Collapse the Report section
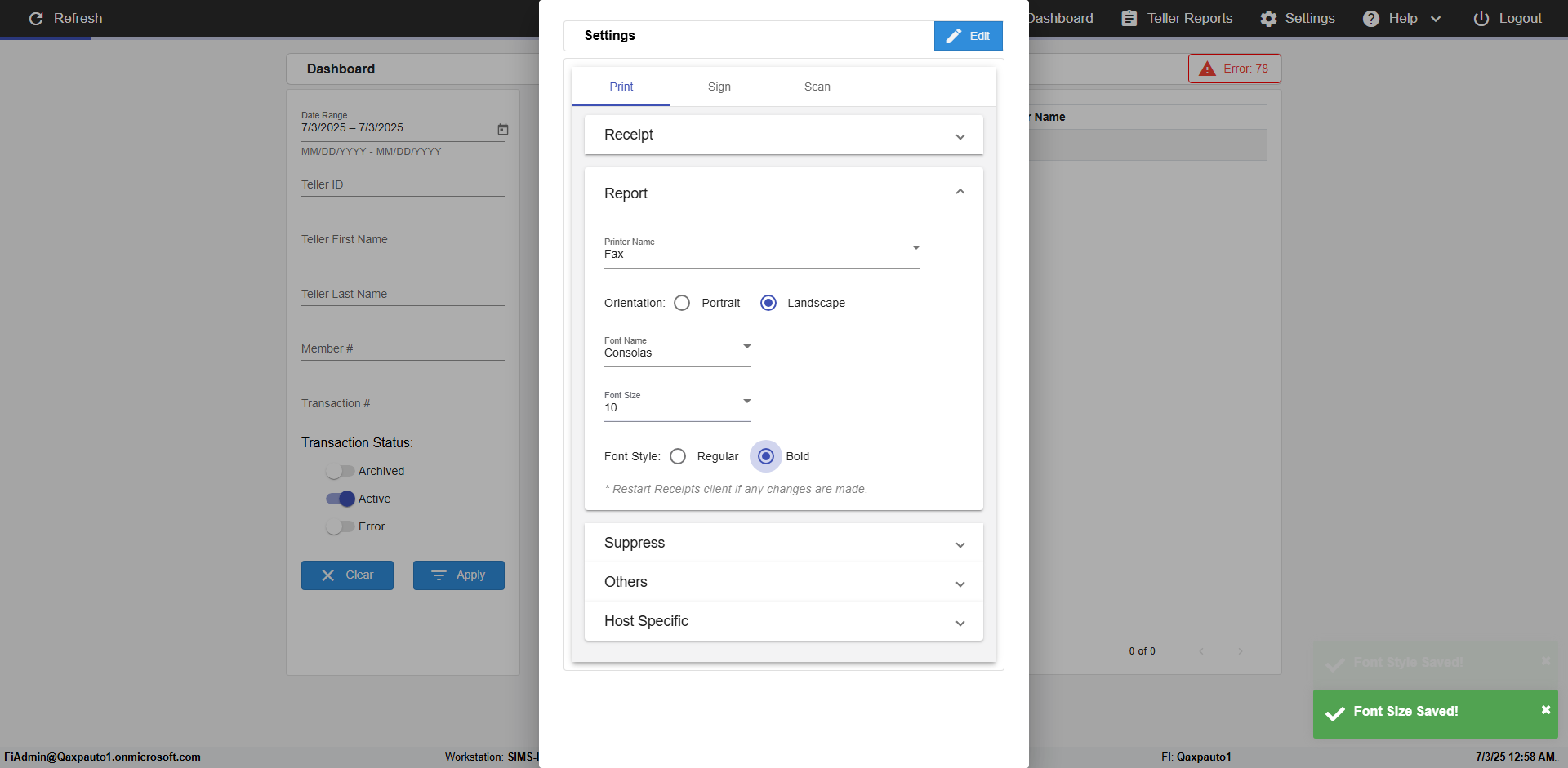 784,193
